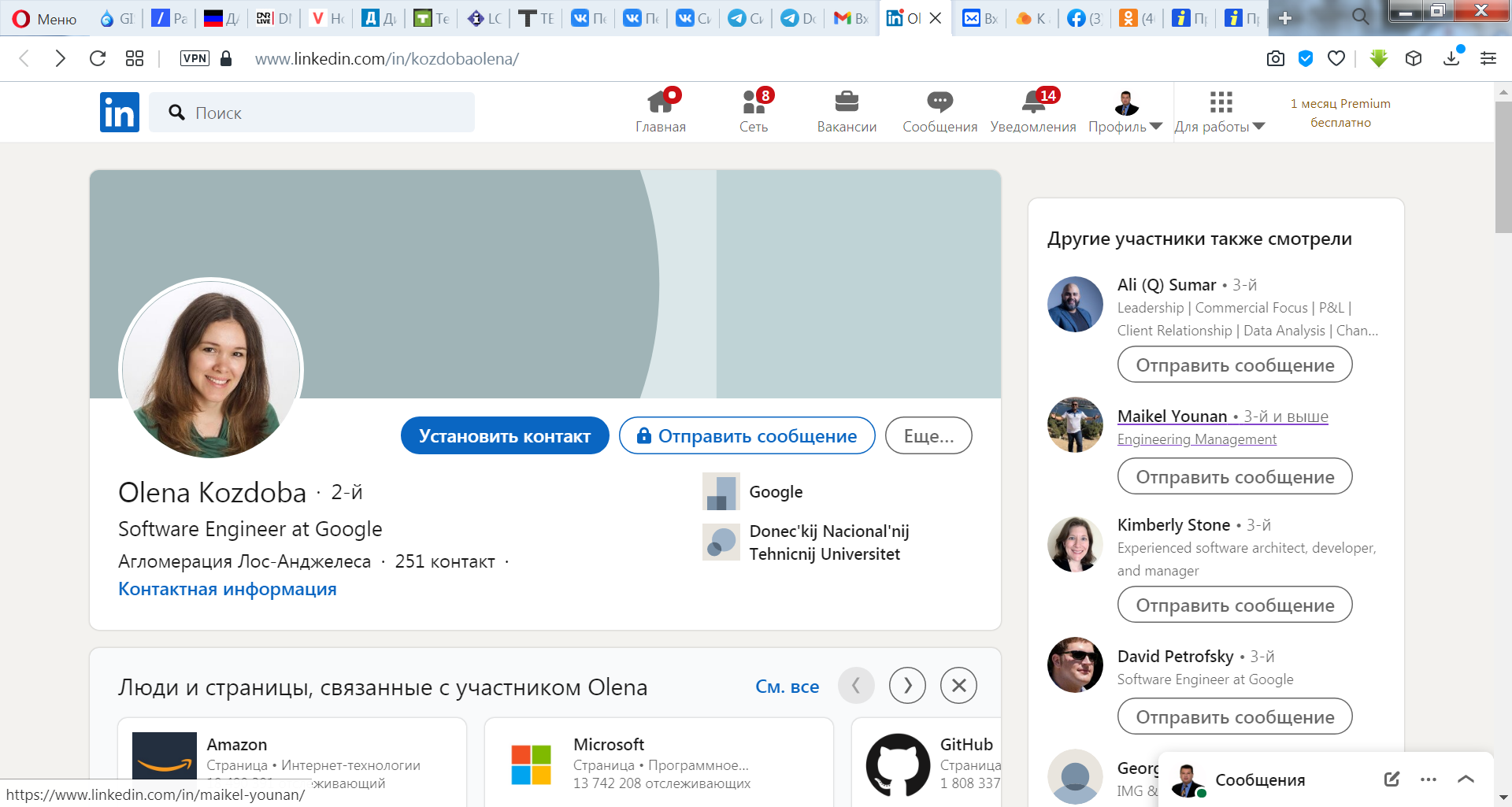Open the Еще... more options button
The image size is (1512, 807).
[x=928, y=435]
